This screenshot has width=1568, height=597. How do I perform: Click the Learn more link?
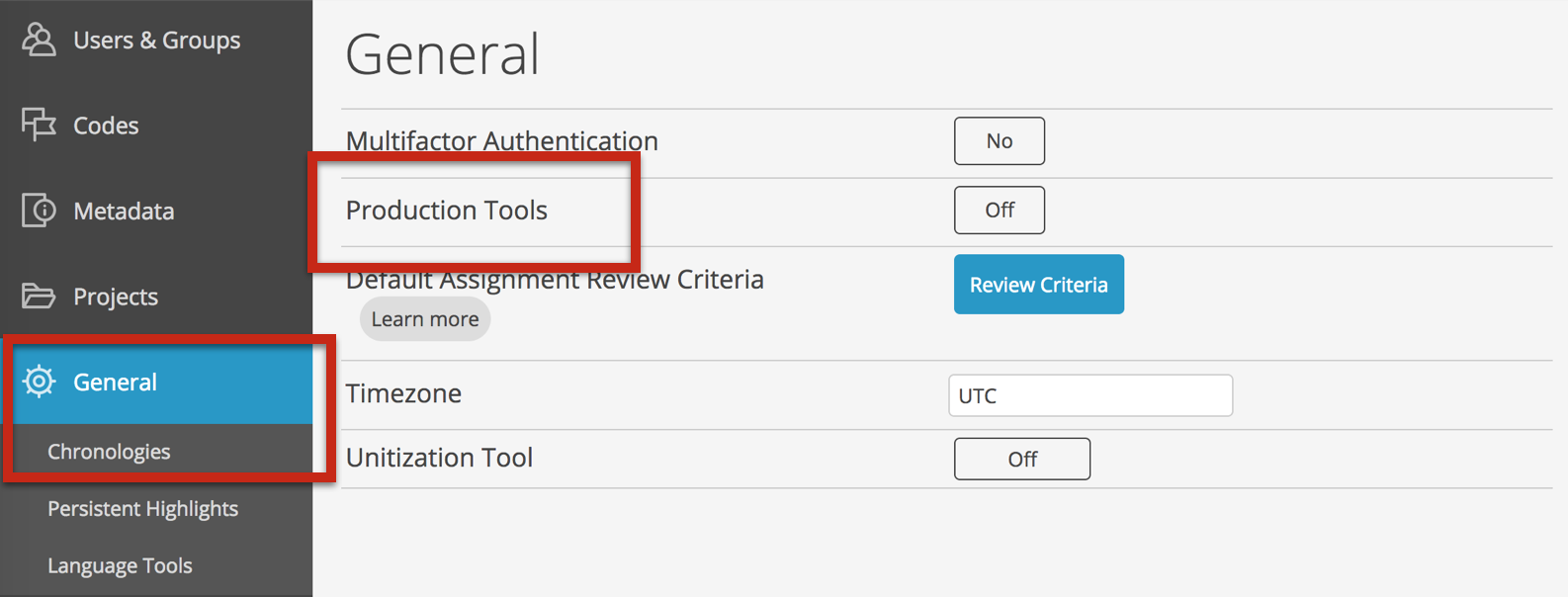pyautogui.click(x=425, y=319)
